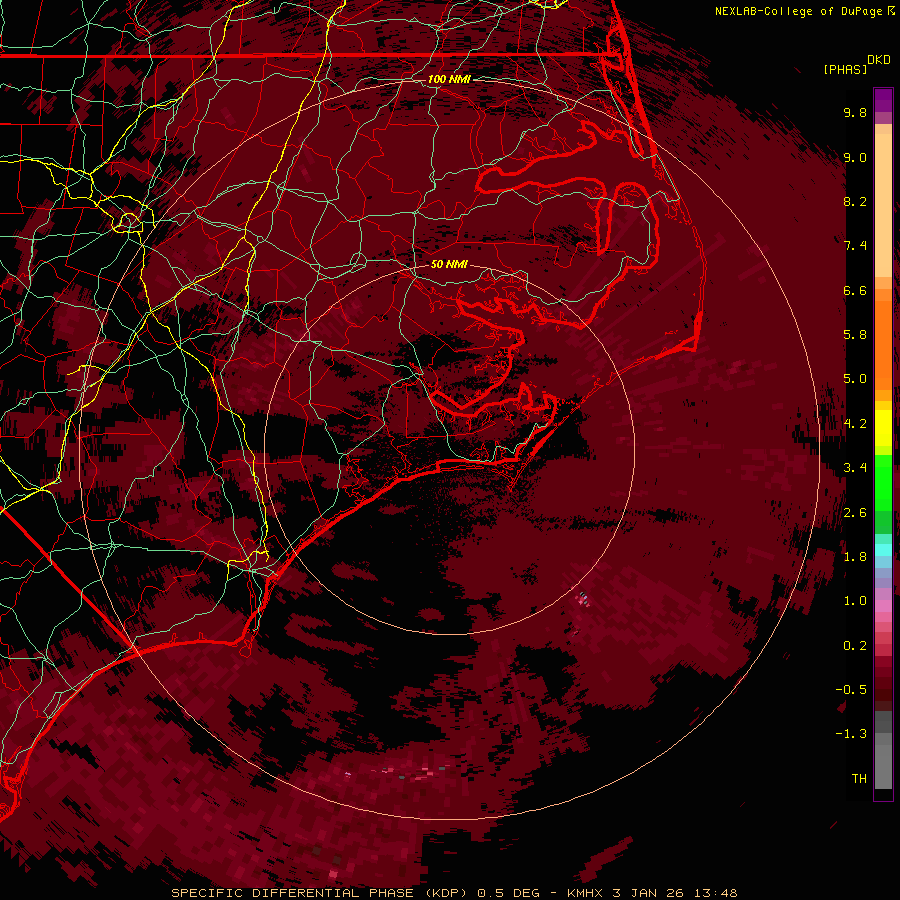Click the 7.4 value on the color scale
Viewport: 900px width, 900px height.
(855, 246)
